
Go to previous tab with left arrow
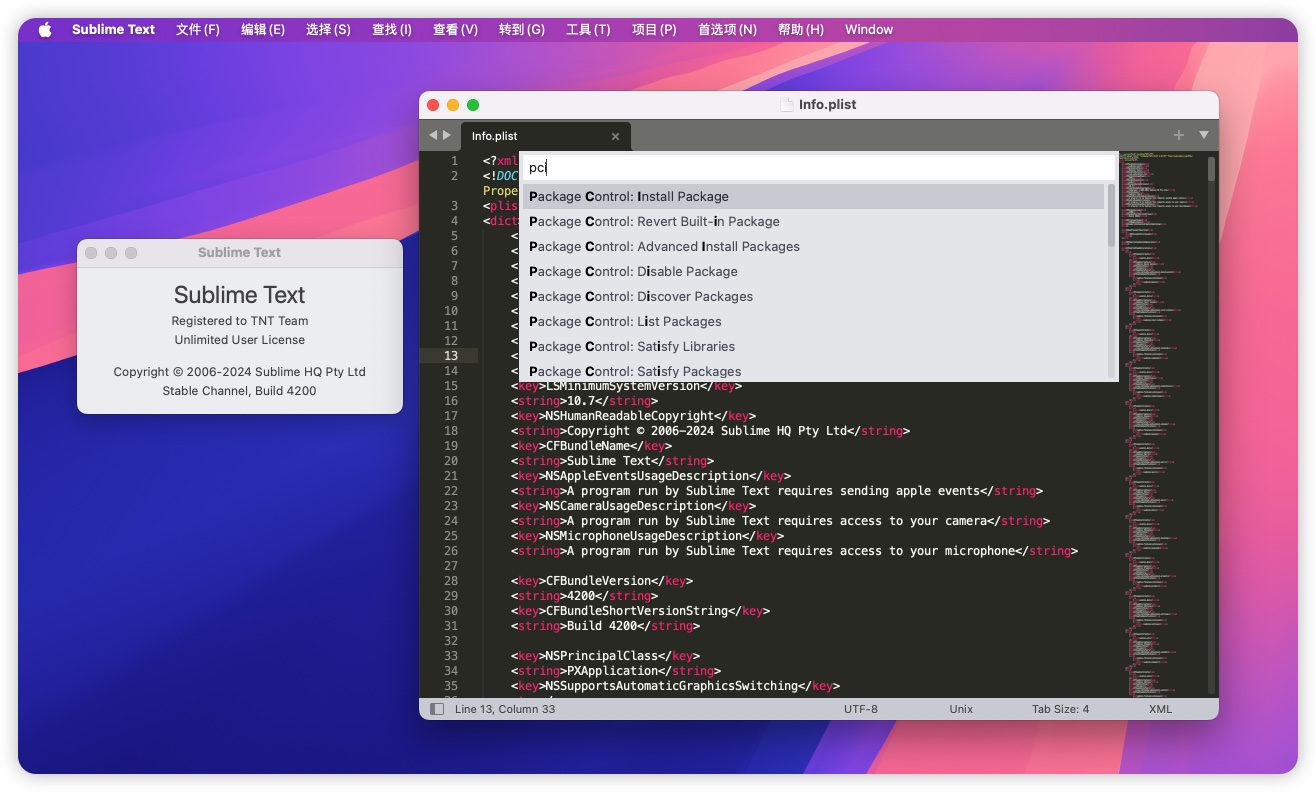[433, 135]
